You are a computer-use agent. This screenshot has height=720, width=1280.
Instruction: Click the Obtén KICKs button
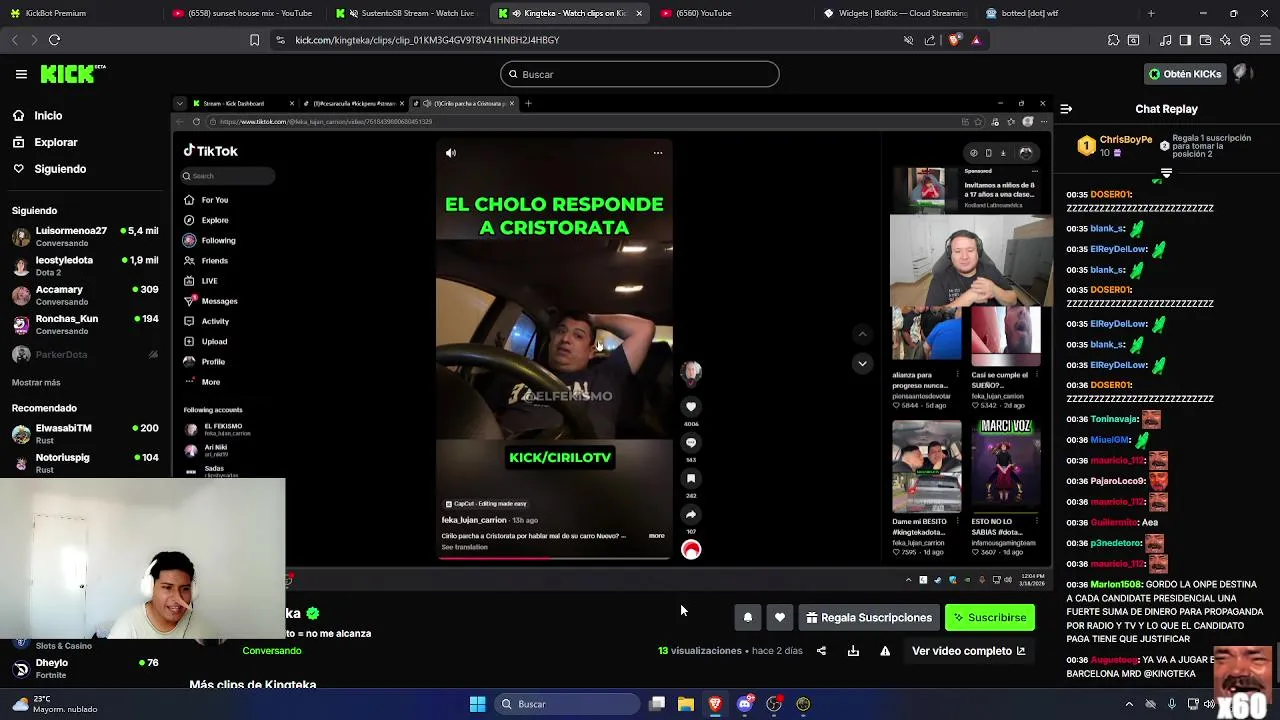[1185, 74]
